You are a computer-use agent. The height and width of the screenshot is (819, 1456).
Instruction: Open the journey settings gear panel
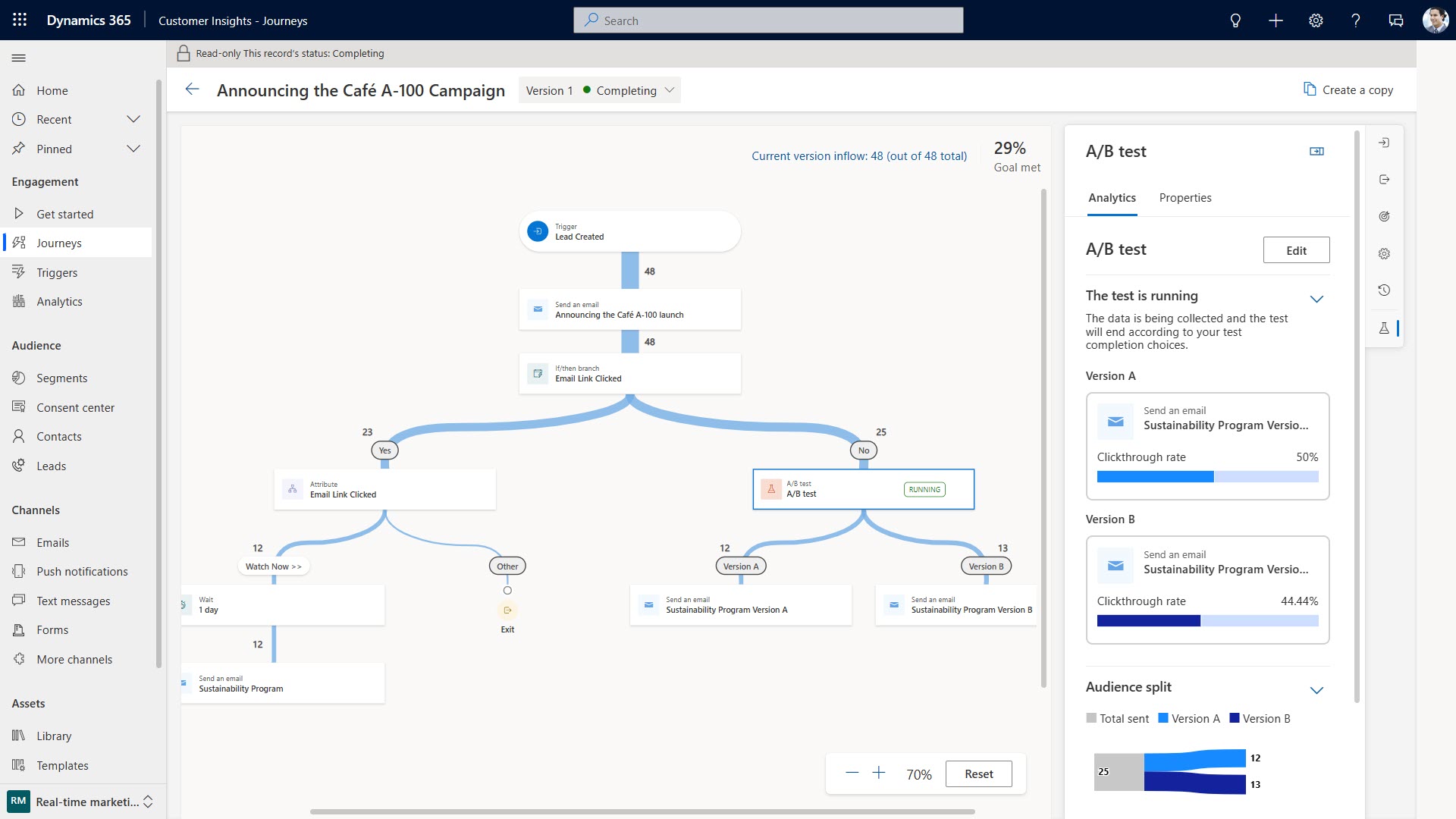click(1384, 253)
